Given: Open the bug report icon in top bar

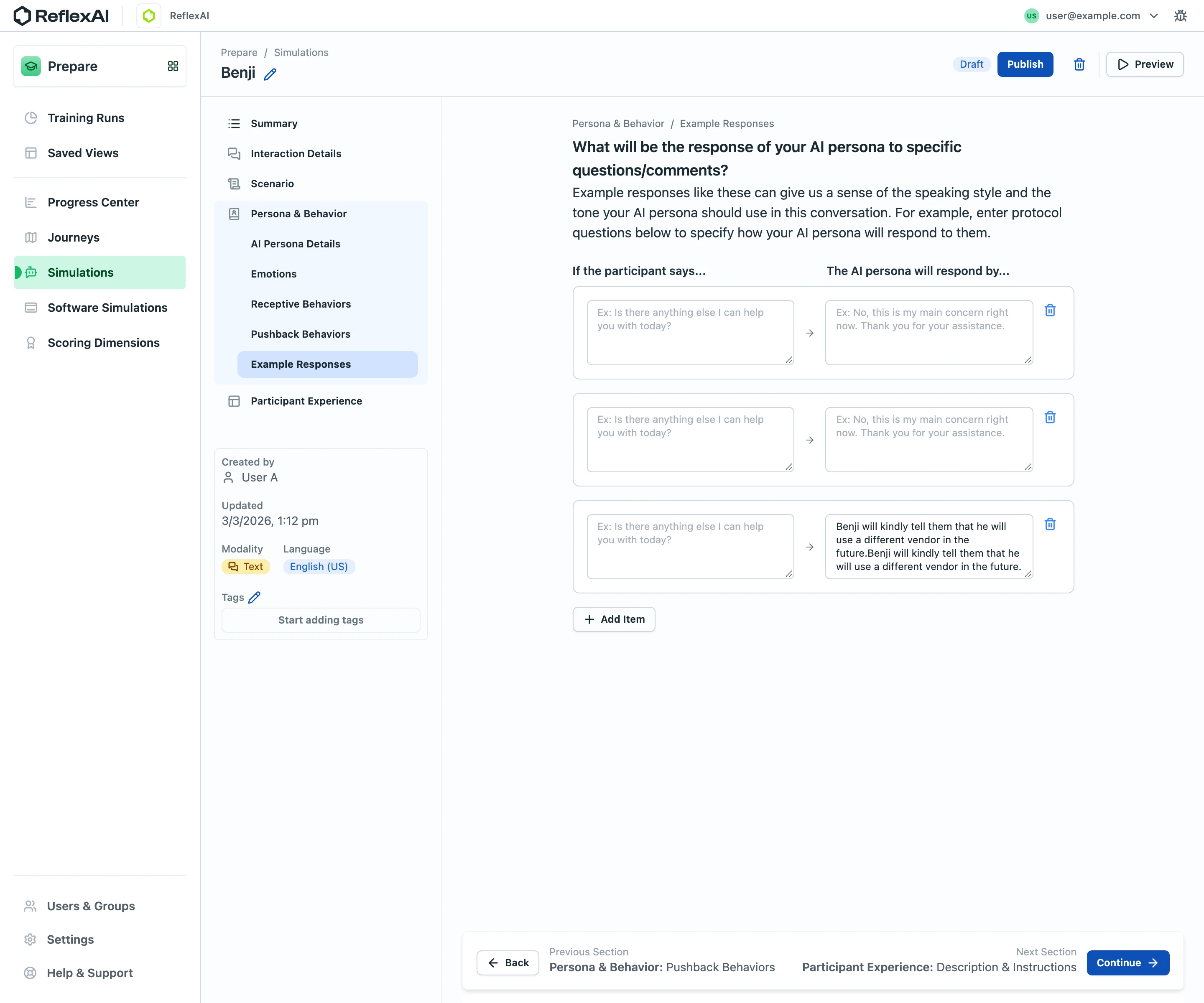Looking at the screenshot, I should [x=1181, y=16].
